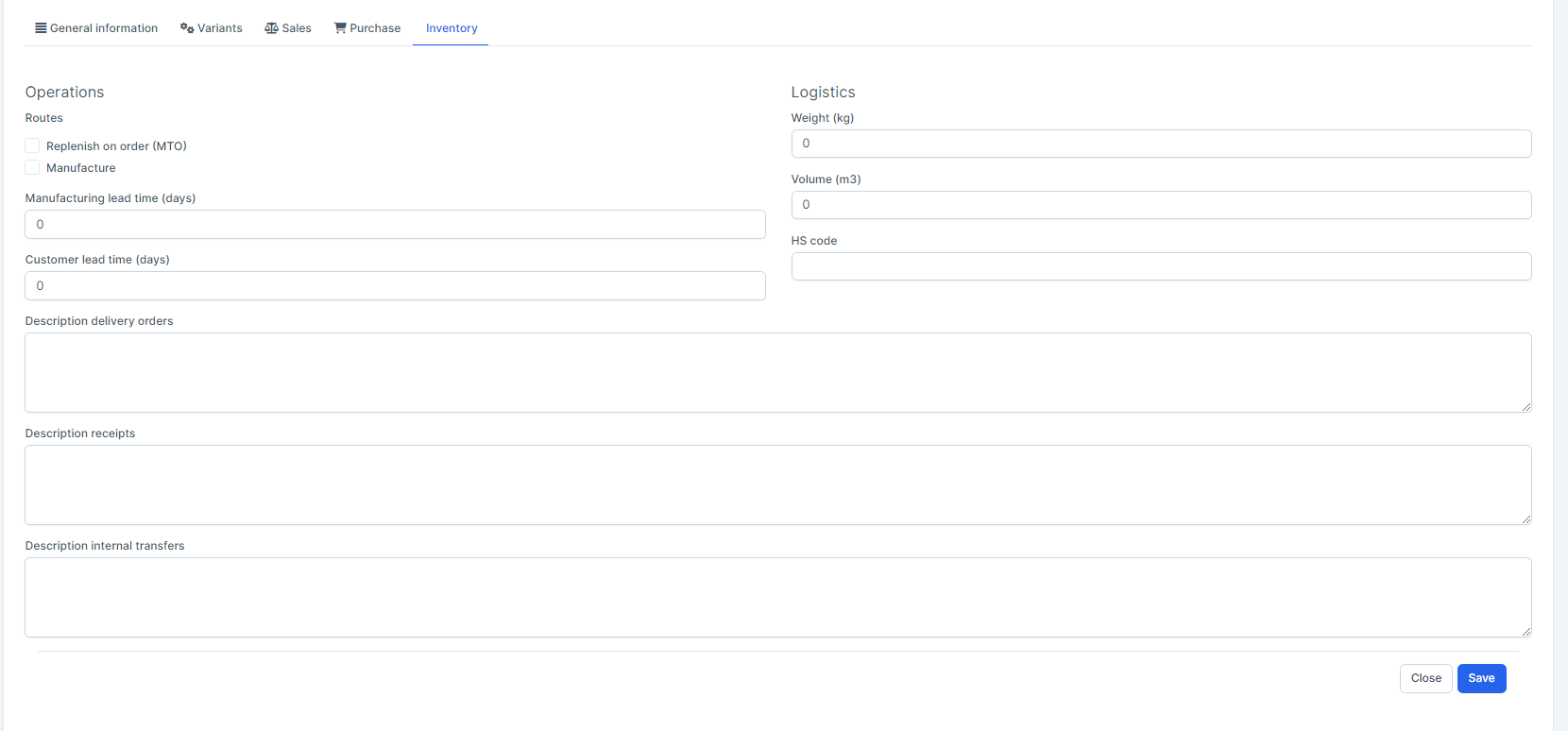Click resize grip on Description receipts box
This screenshot has height=731, width=1568.
pyautogui.click(x=1525, y=518)
